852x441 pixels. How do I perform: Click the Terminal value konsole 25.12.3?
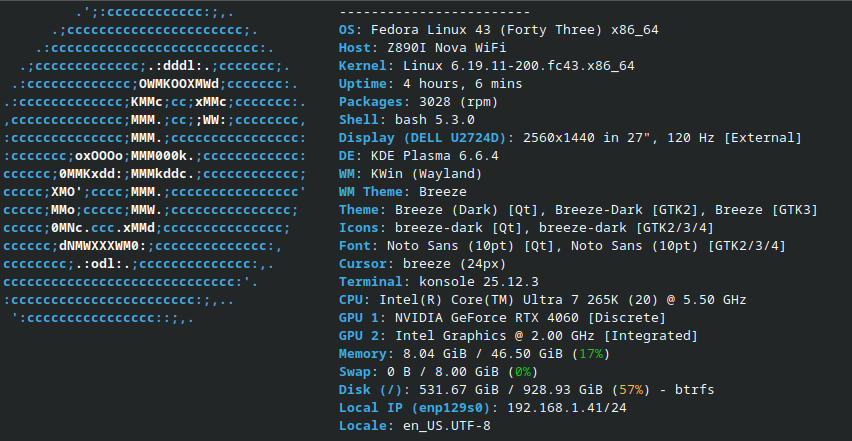click(x=479, y=281)
